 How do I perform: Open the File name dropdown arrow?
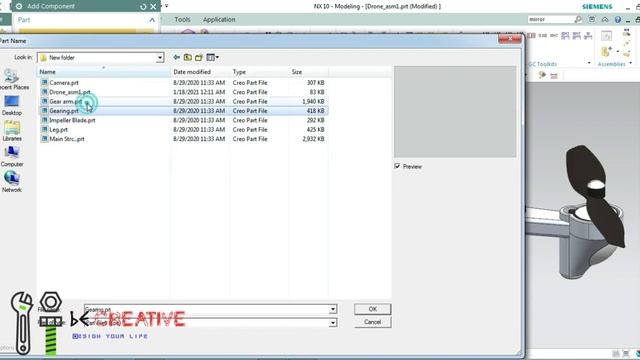tap(333, 309)
